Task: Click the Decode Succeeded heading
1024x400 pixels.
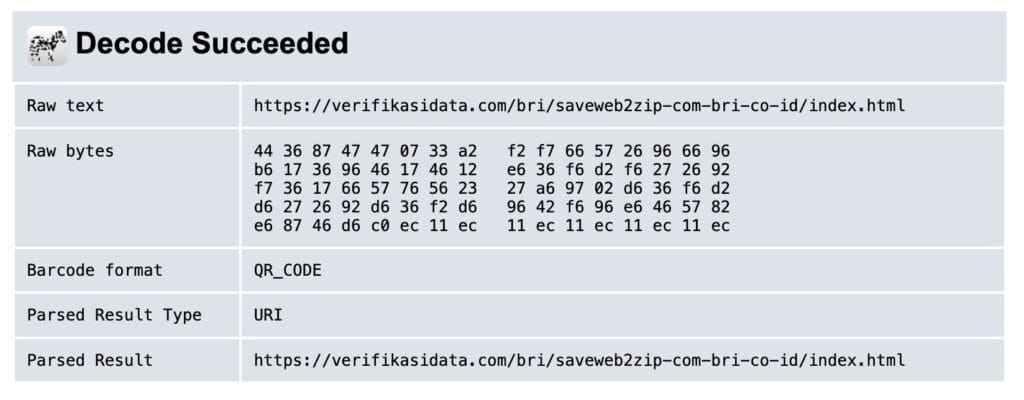Action: [212, 44]
